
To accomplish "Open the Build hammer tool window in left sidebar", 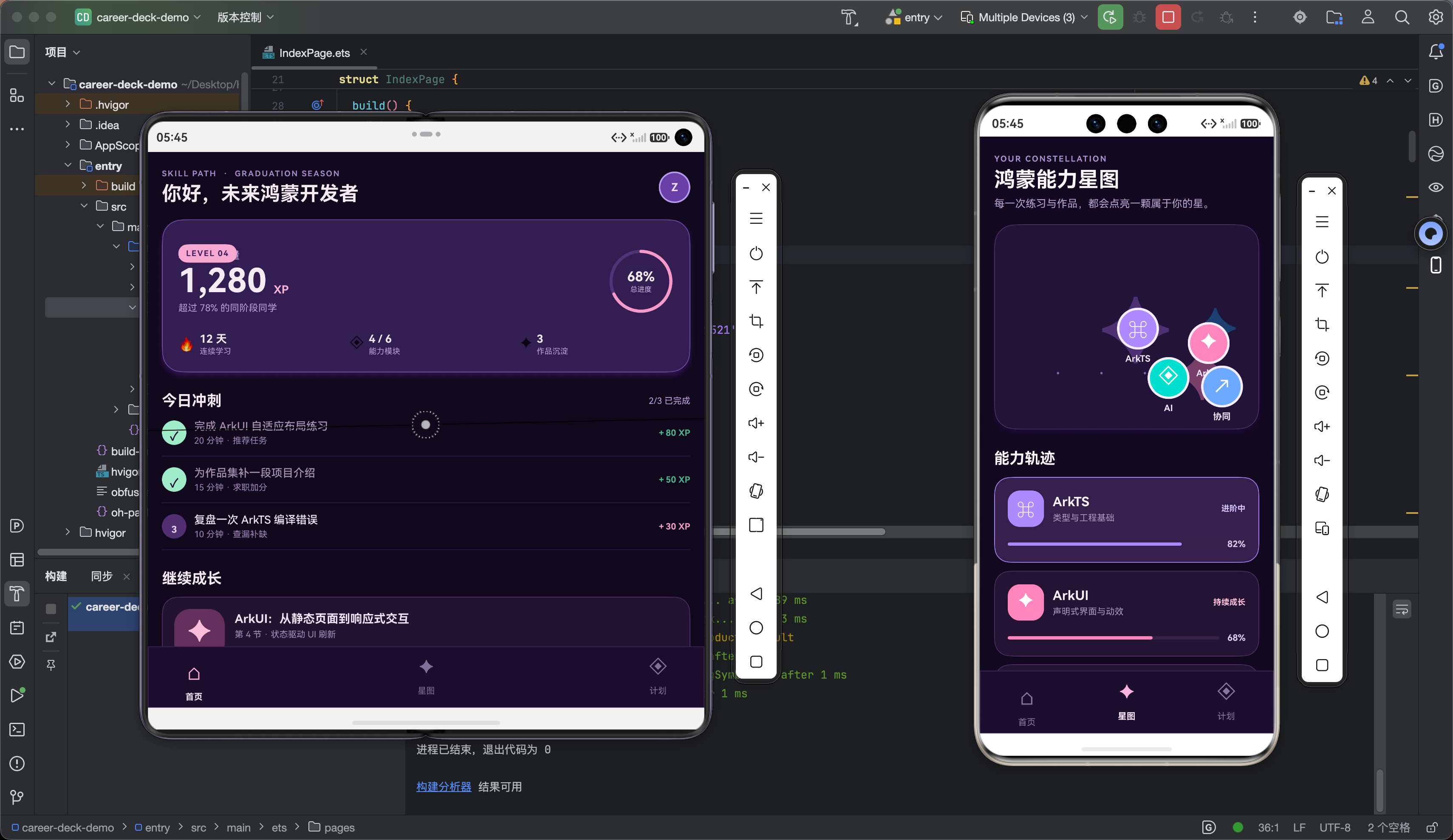I will point(17,594).
